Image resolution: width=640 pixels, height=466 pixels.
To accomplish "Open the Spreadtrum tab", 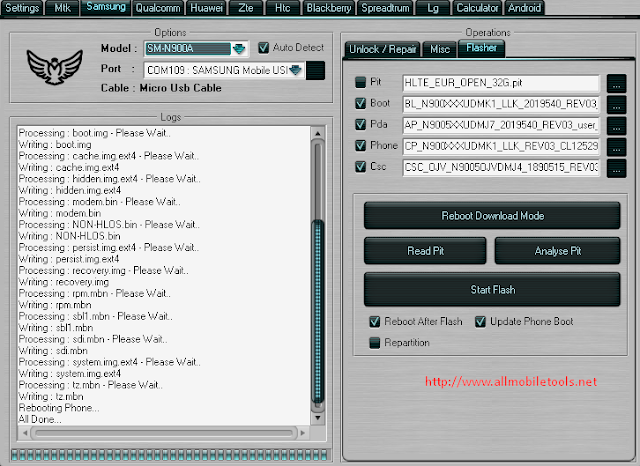I will tap(385, 8).
